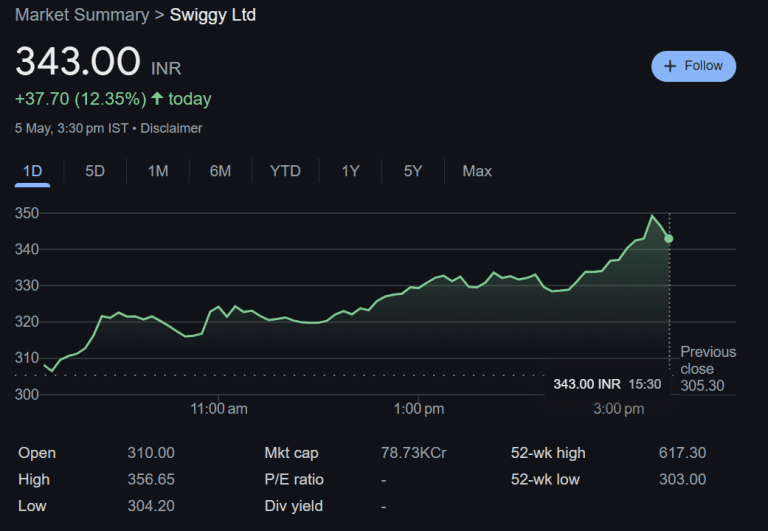Click the High value 356.65
768x531 pixels.
tap(151, 479)
